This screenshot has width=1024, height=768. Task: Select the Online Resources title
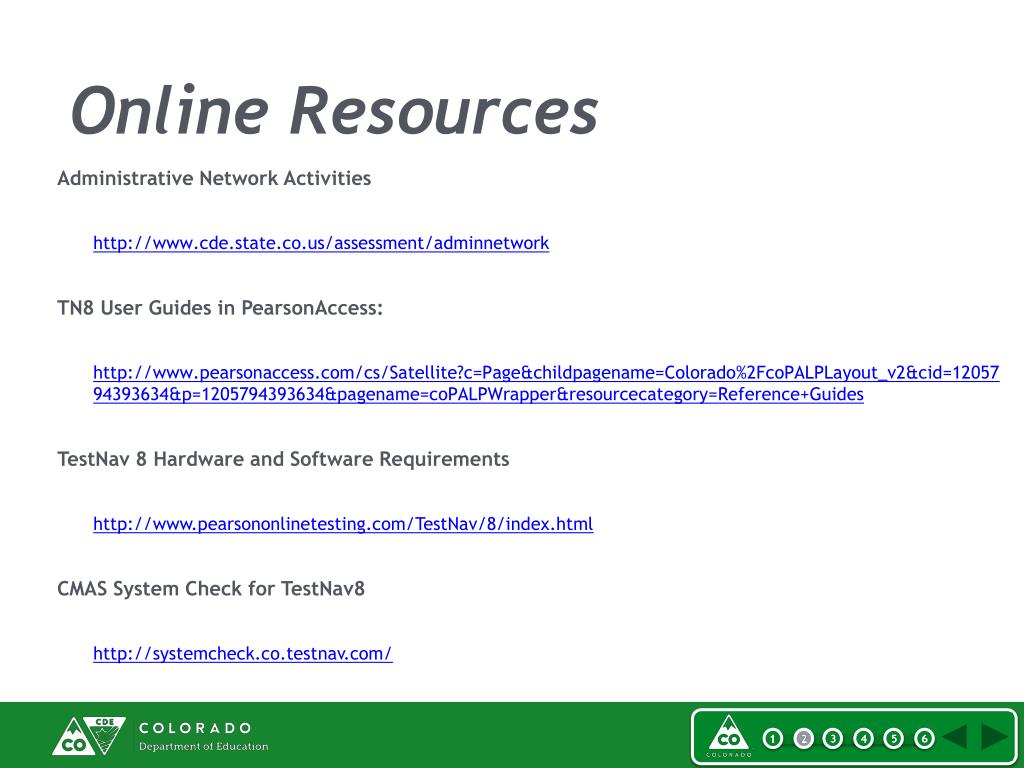334,110
